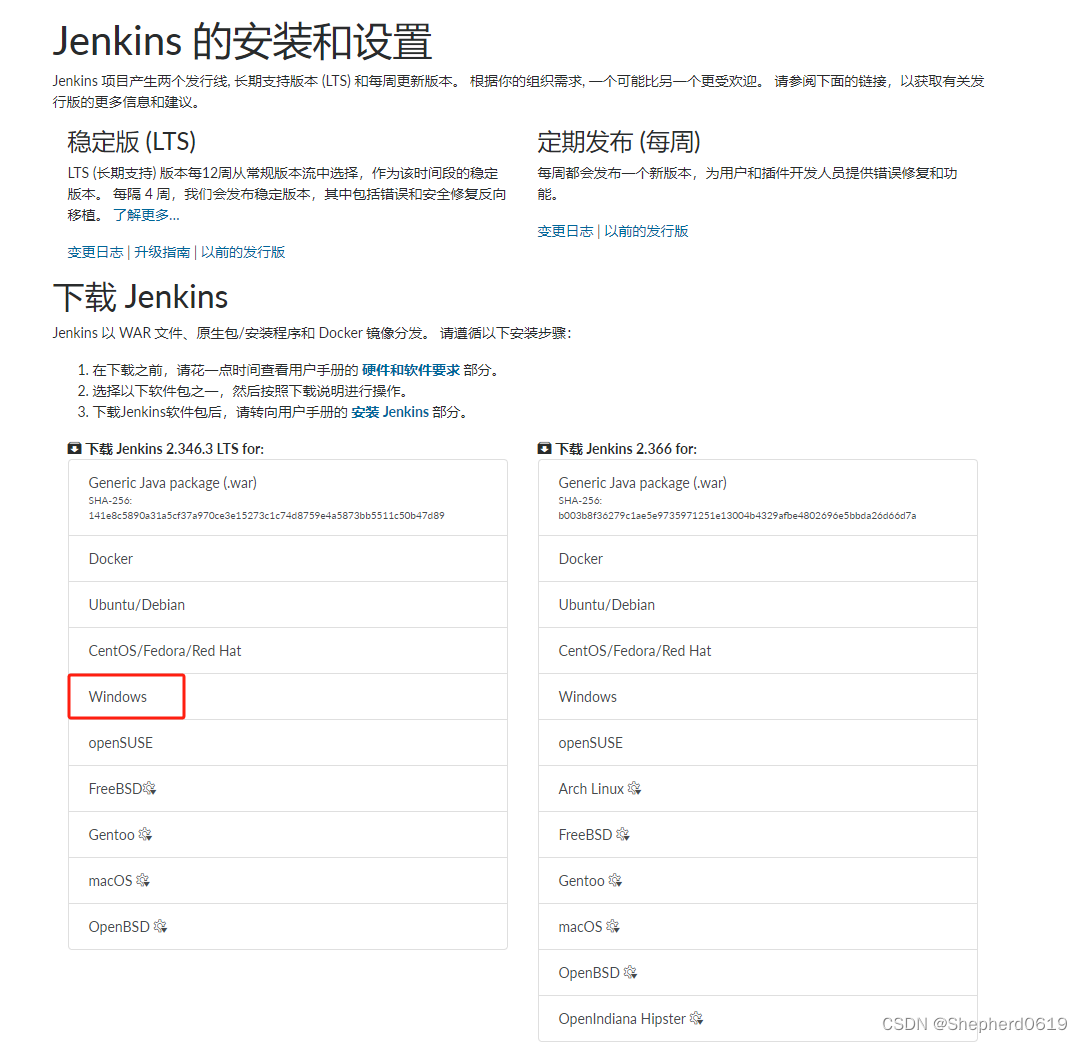
Task: Select Docker in the LTS download list
Action: point(110,558)
